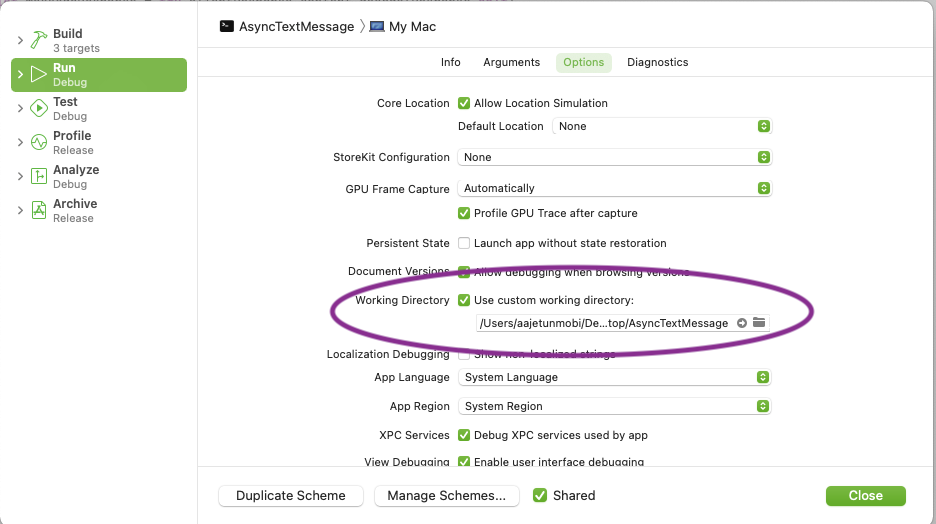
Task: Open the StoreKit Configuration dropdown
Action: pos(614,157)
